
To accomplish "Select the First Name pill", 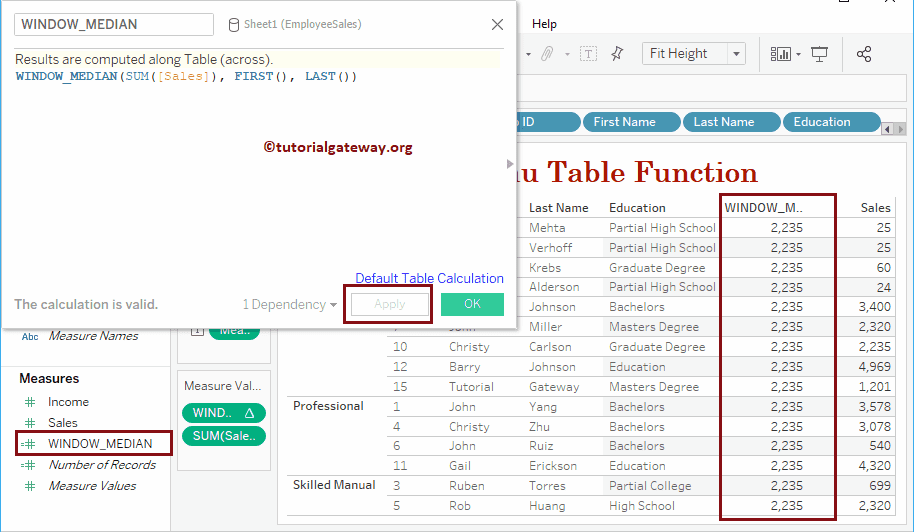I will point(631,122).
